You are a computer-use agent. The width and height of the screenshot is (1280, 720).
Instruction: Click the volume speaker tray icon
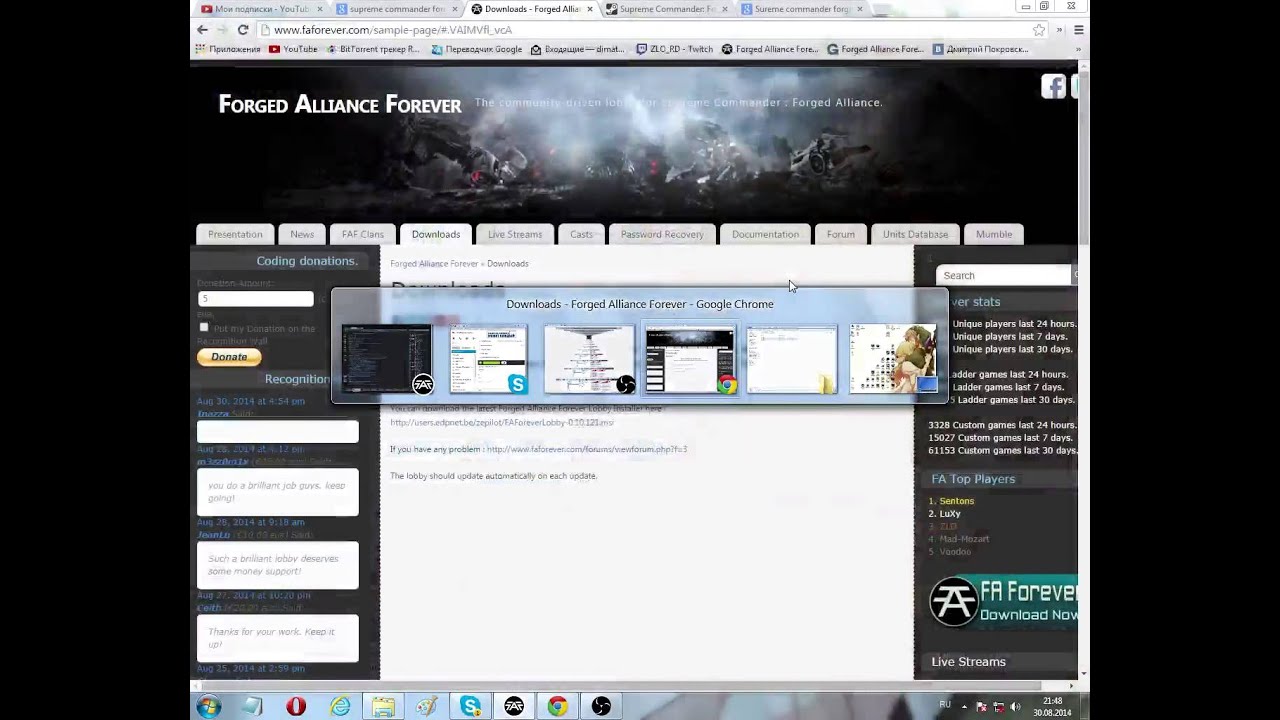[1015, 707]
